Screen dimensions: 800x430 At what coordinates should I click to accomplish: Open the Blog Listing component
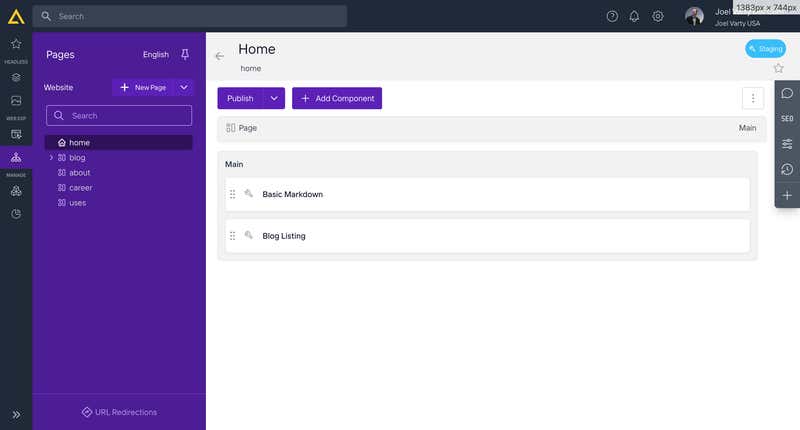(x=487, y=236)
